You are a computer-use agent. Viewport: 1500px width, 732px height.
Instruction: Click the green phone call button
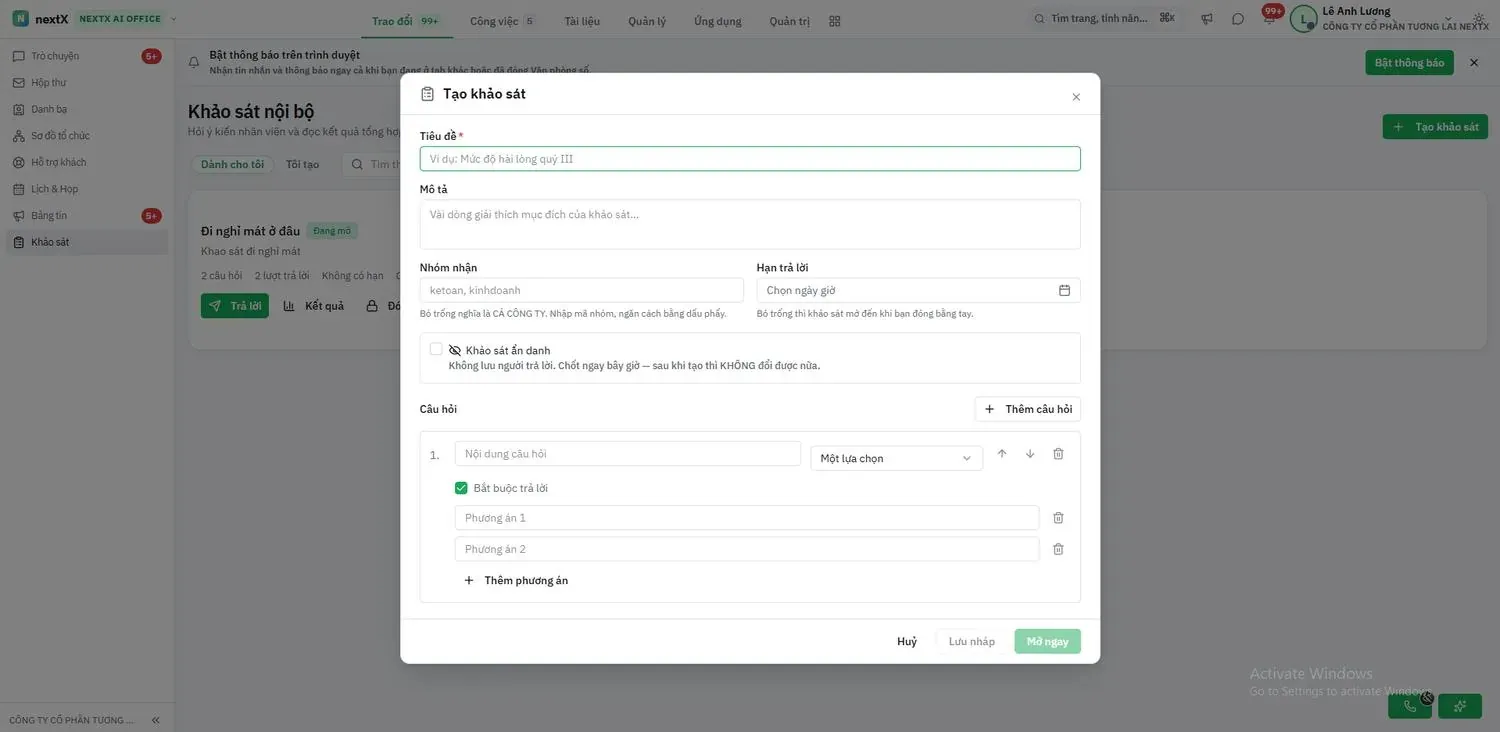coord(1410,706)
